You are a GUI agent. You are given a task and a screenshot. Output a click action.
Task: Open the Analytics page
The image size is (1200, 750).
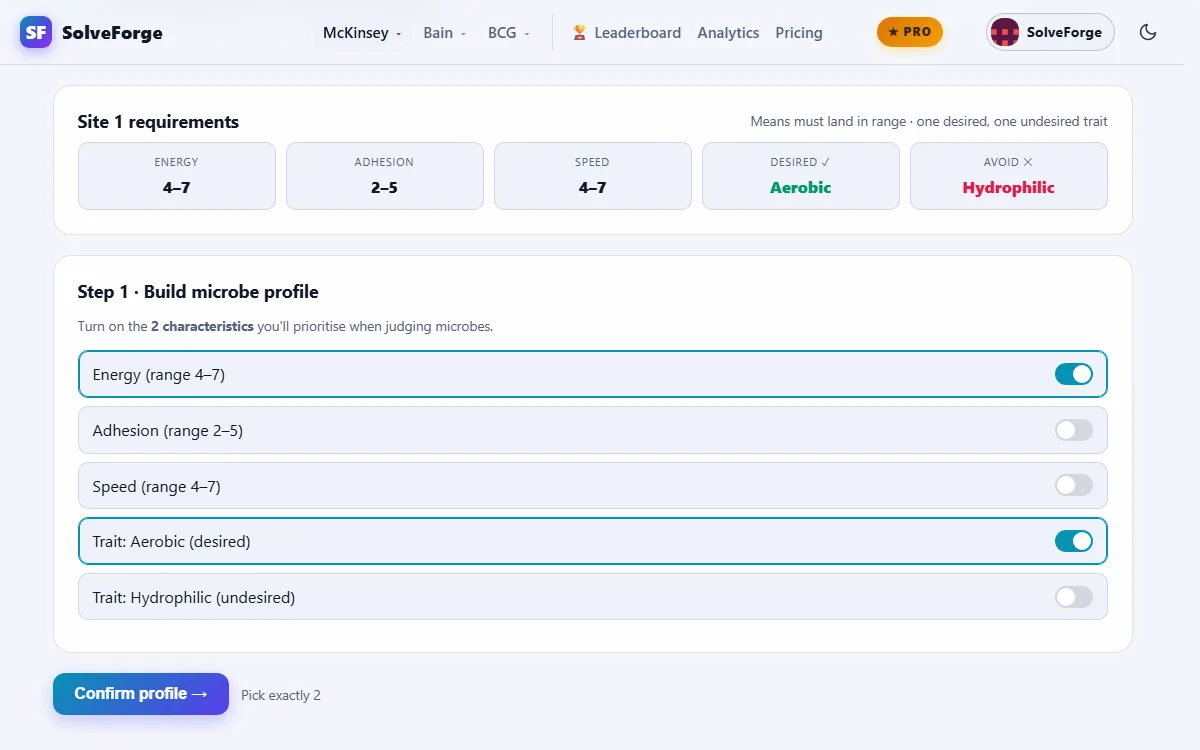coord(728,33)
